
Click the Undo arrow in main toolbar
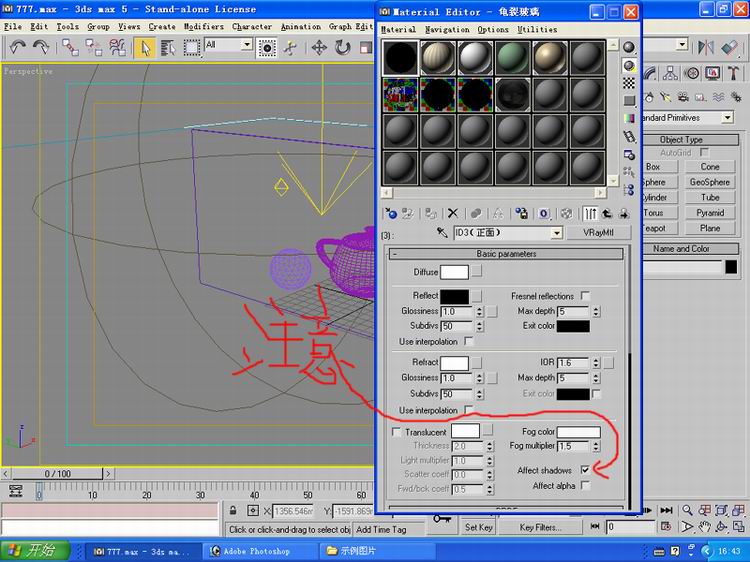pos(17,47)
